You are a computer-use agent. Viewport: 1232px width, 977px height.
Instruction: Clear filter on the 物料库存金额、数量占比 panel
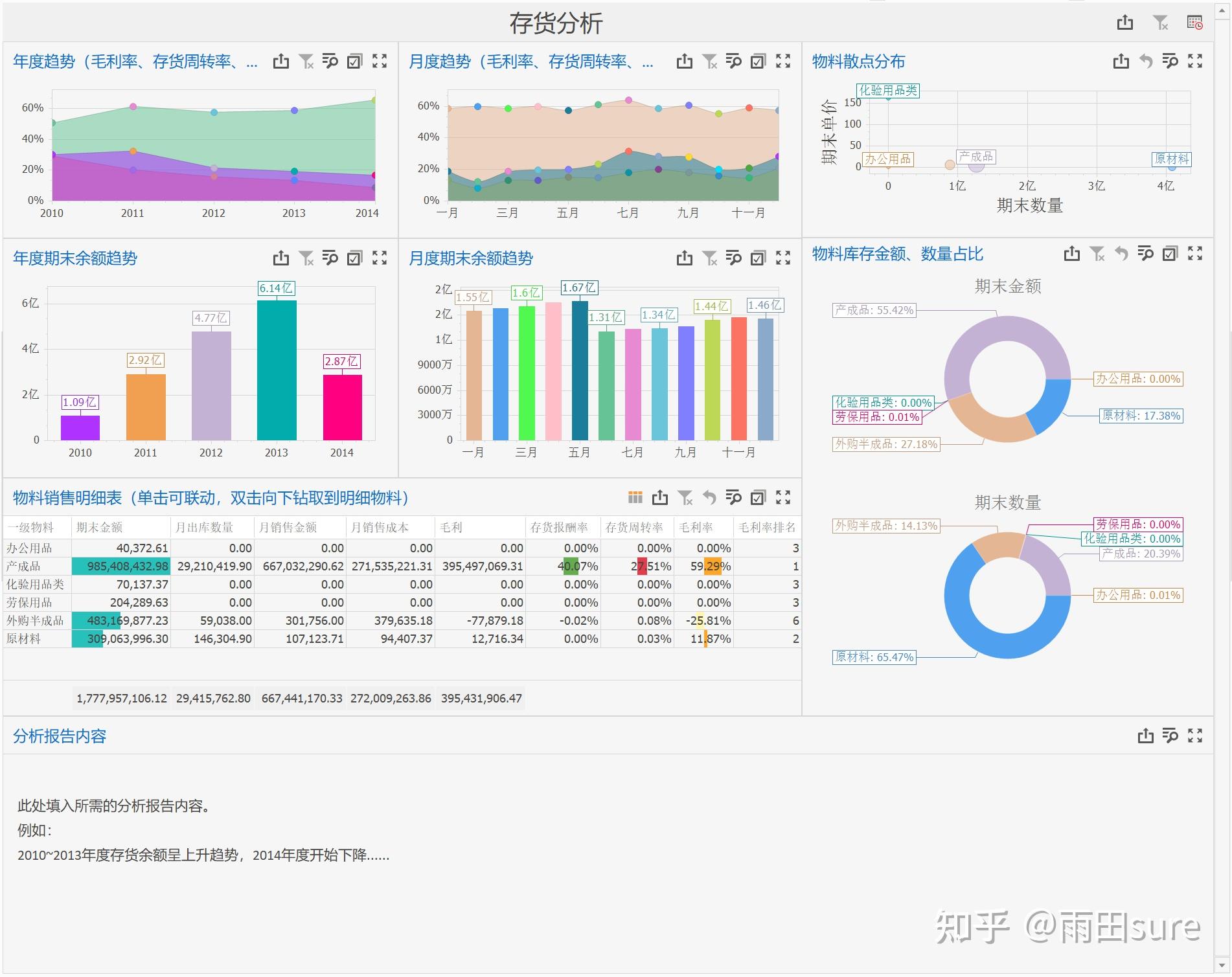coord(1097,254)
